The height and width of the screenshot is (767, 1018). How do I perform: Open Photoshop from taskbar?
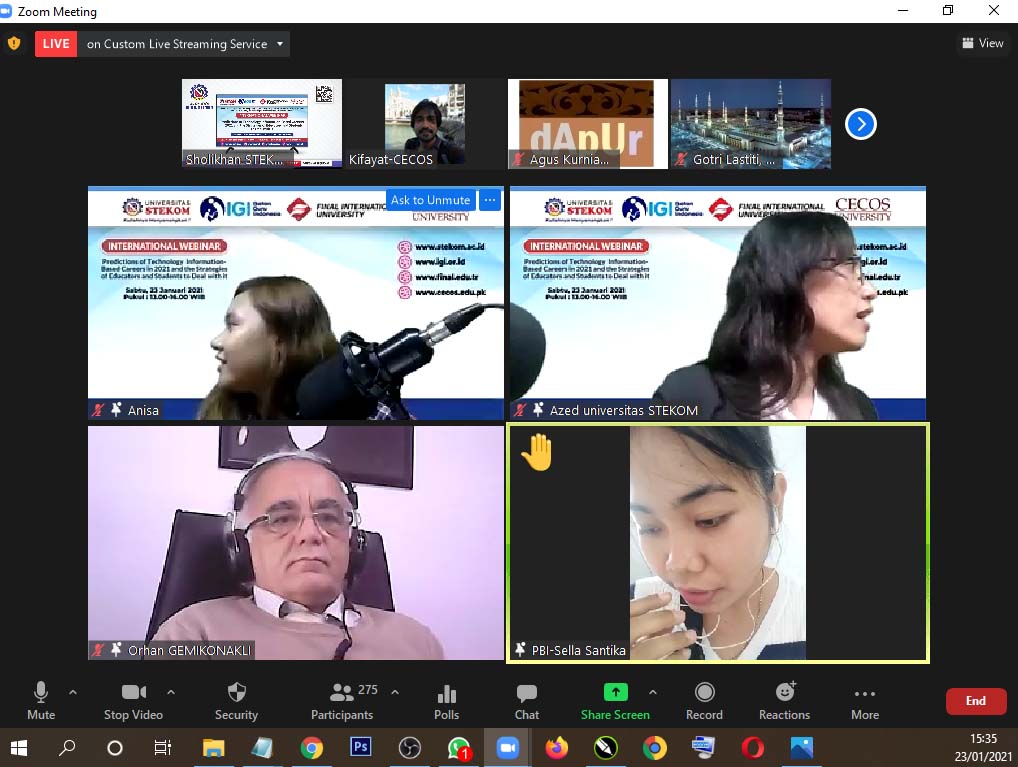coord(360,748)
